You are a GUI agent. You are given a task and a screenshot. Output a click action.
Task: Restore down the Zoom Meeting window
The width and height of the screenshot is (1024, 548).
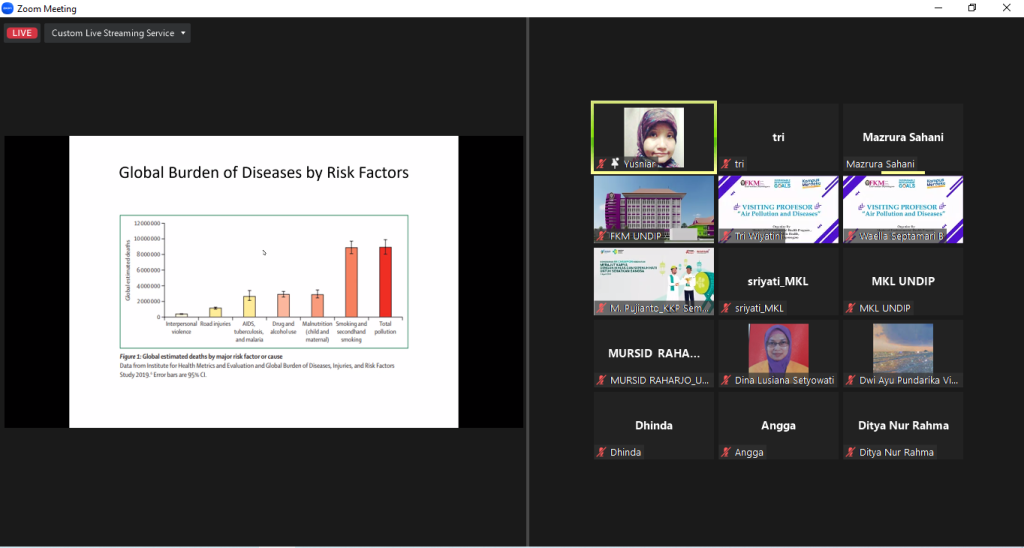point(971,9)
